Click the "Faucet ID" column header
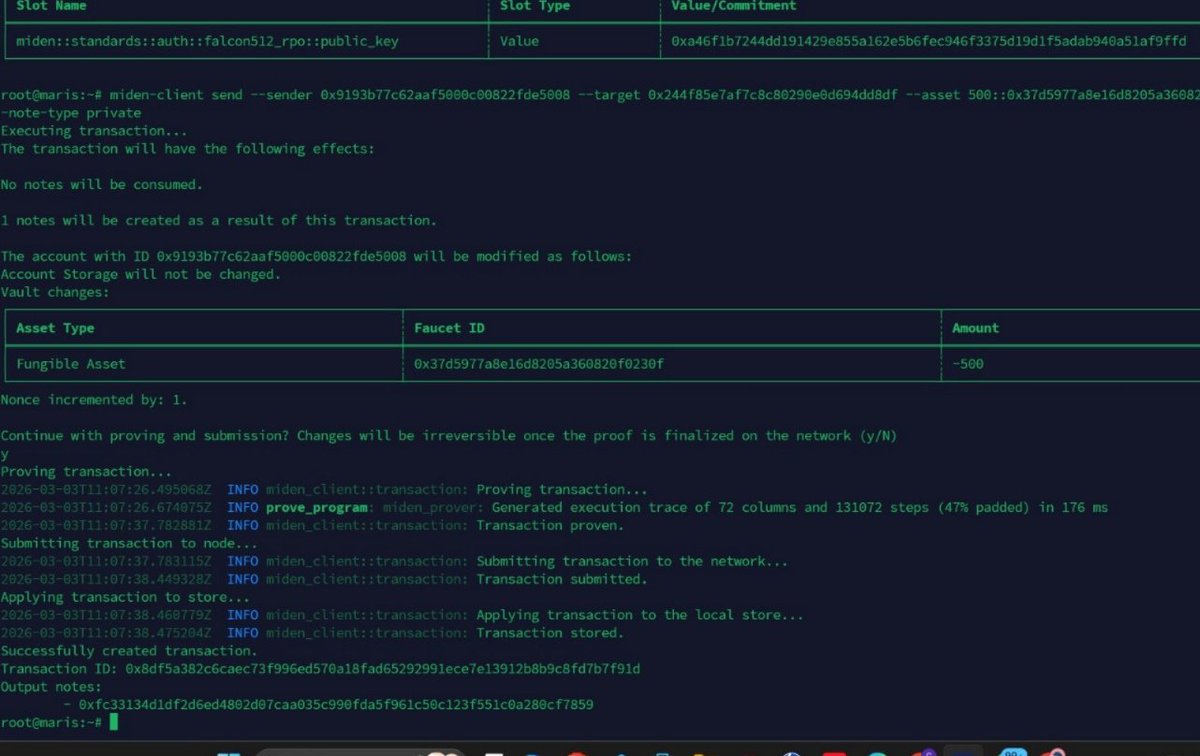This screenshot has height=756, width=1200. tap(449, 328)
